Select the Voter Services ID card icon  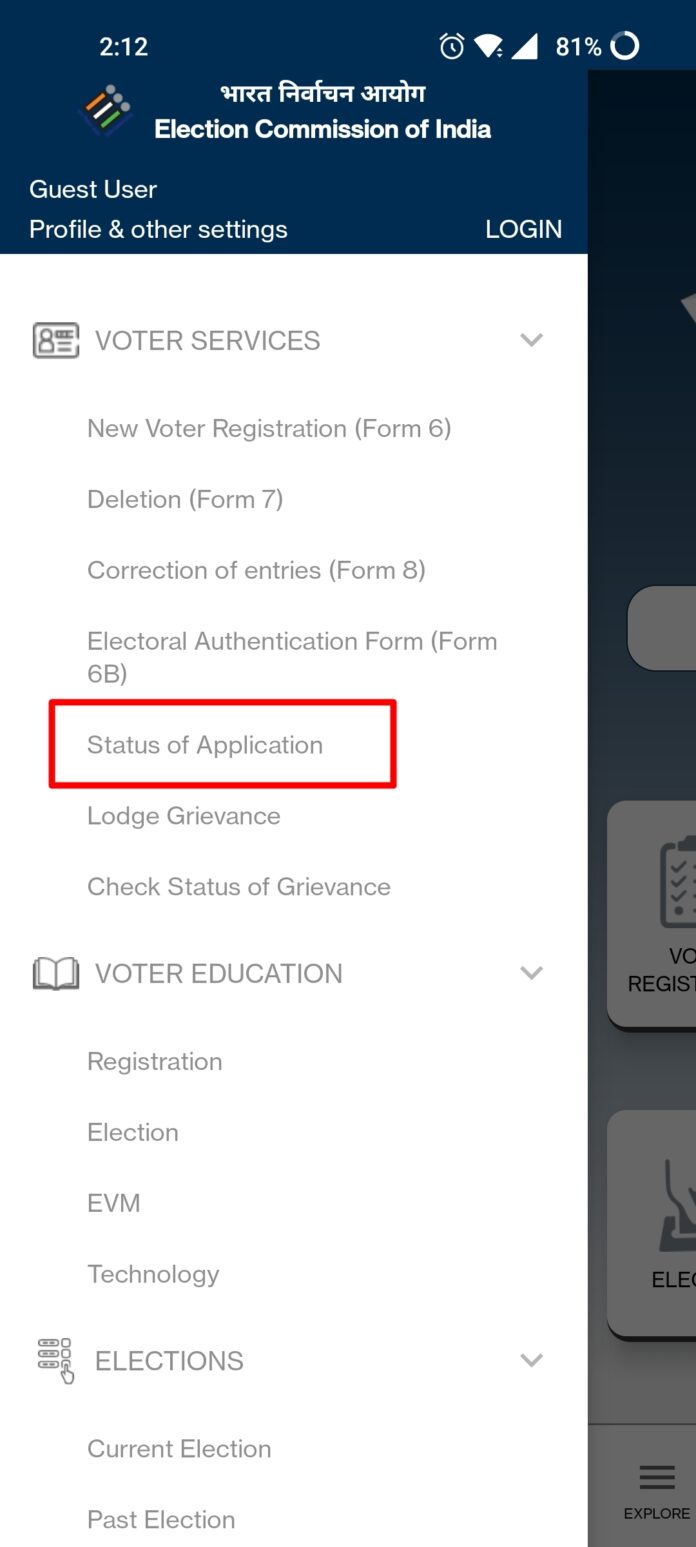point(55,340)
